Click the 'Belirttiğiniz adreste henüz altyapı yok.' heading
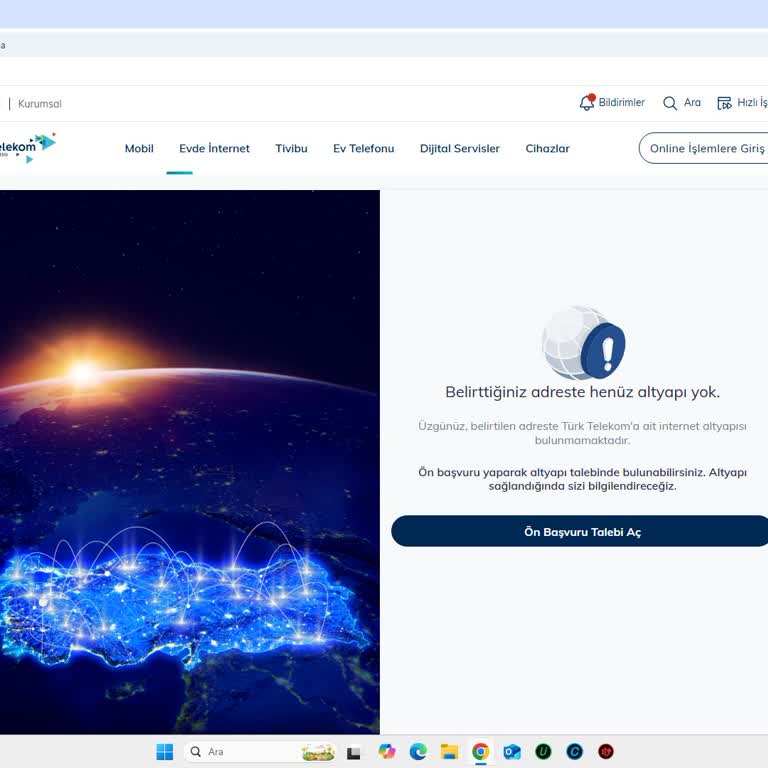The image size is (768, 768). pyautogui.click(x=582, y=392)
